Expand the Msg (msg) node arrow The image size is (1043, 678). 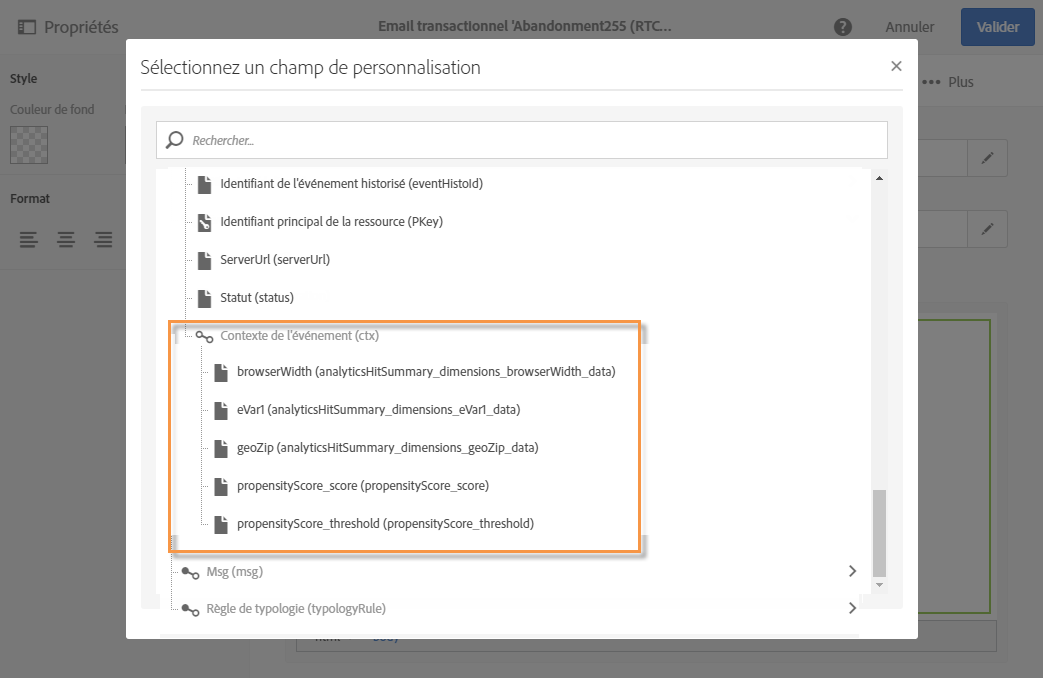point(852,571)
